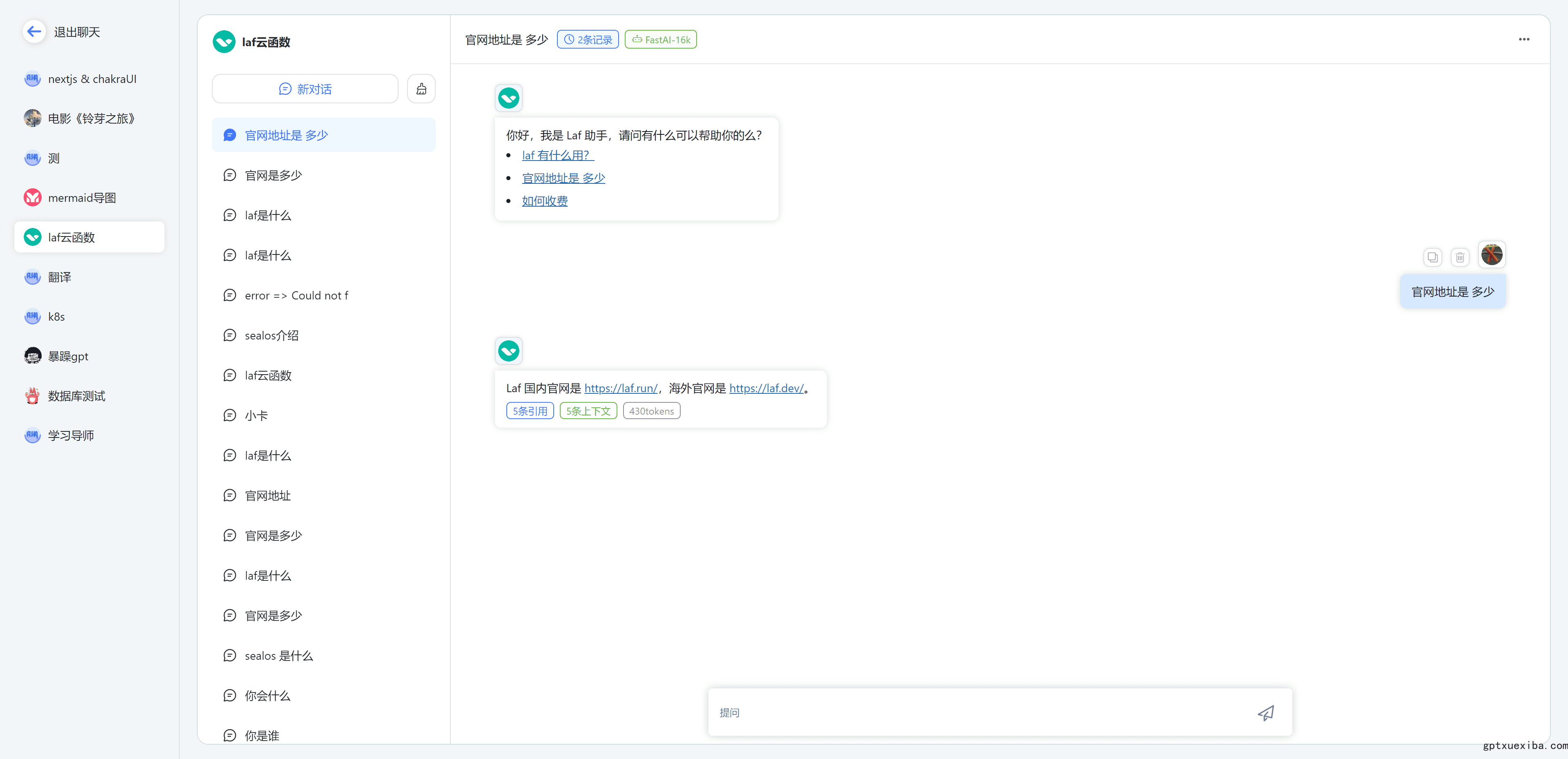Open the 你会什么 chat
This screenshot has height=759, width=1568.
point(324,695)
